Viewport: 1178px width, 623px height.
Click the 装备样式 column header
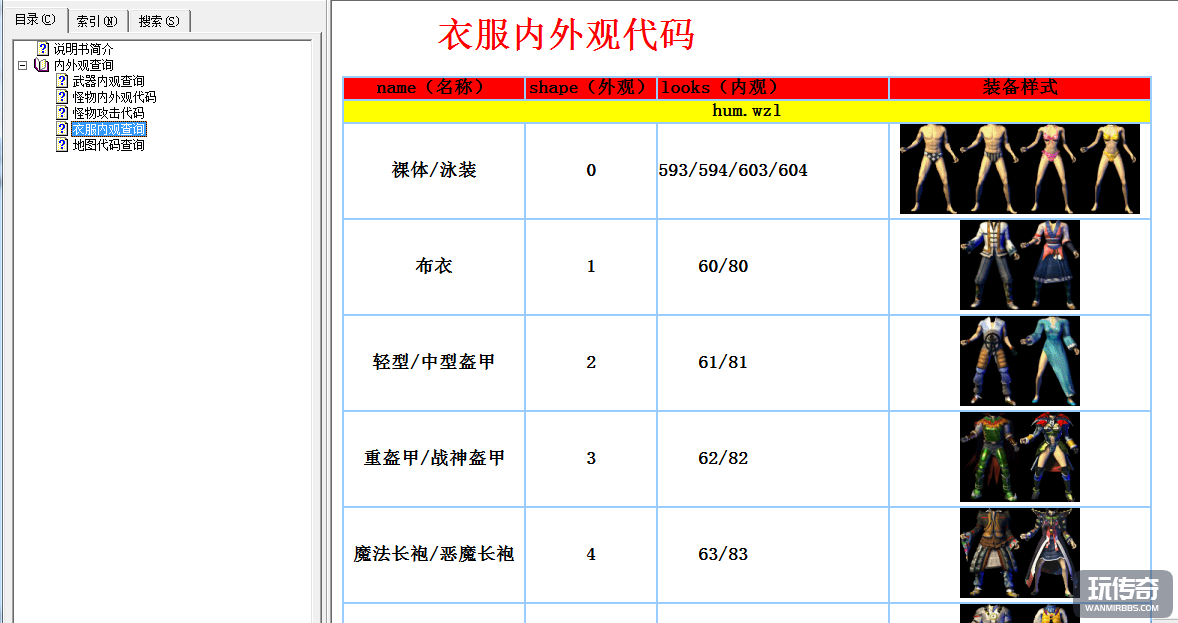[1019, 88]
